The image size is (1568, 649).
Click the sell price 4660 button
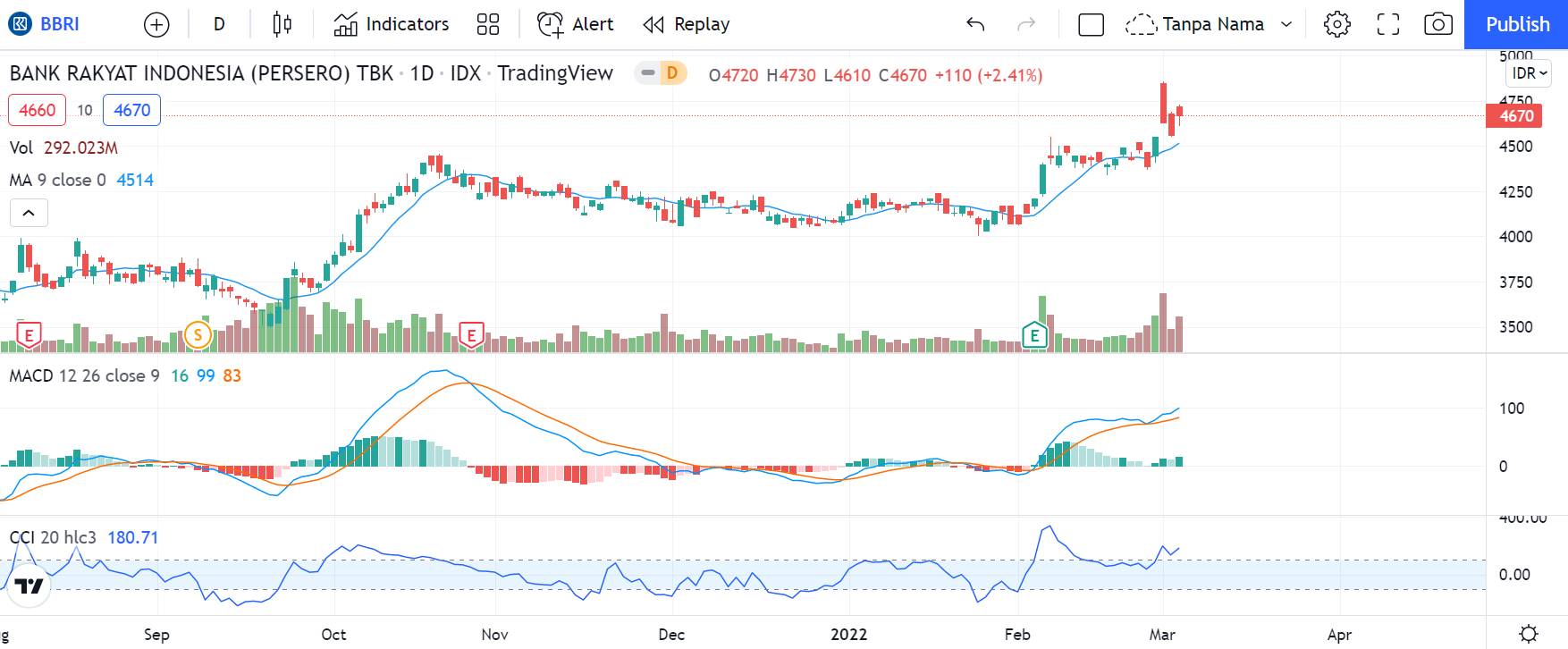point(37,110)
